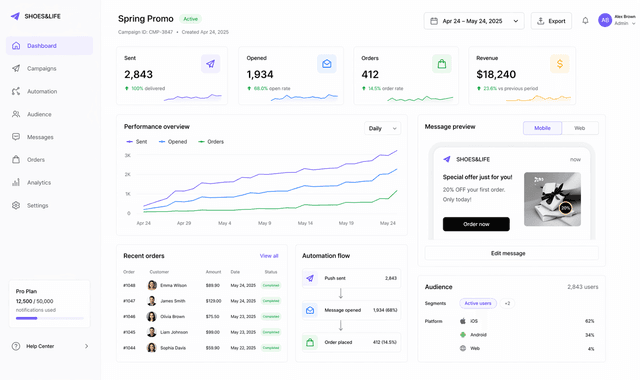Click Order placed bag icon in flow
The width and height of the screenshot is (640, 380).
[310, 342]
